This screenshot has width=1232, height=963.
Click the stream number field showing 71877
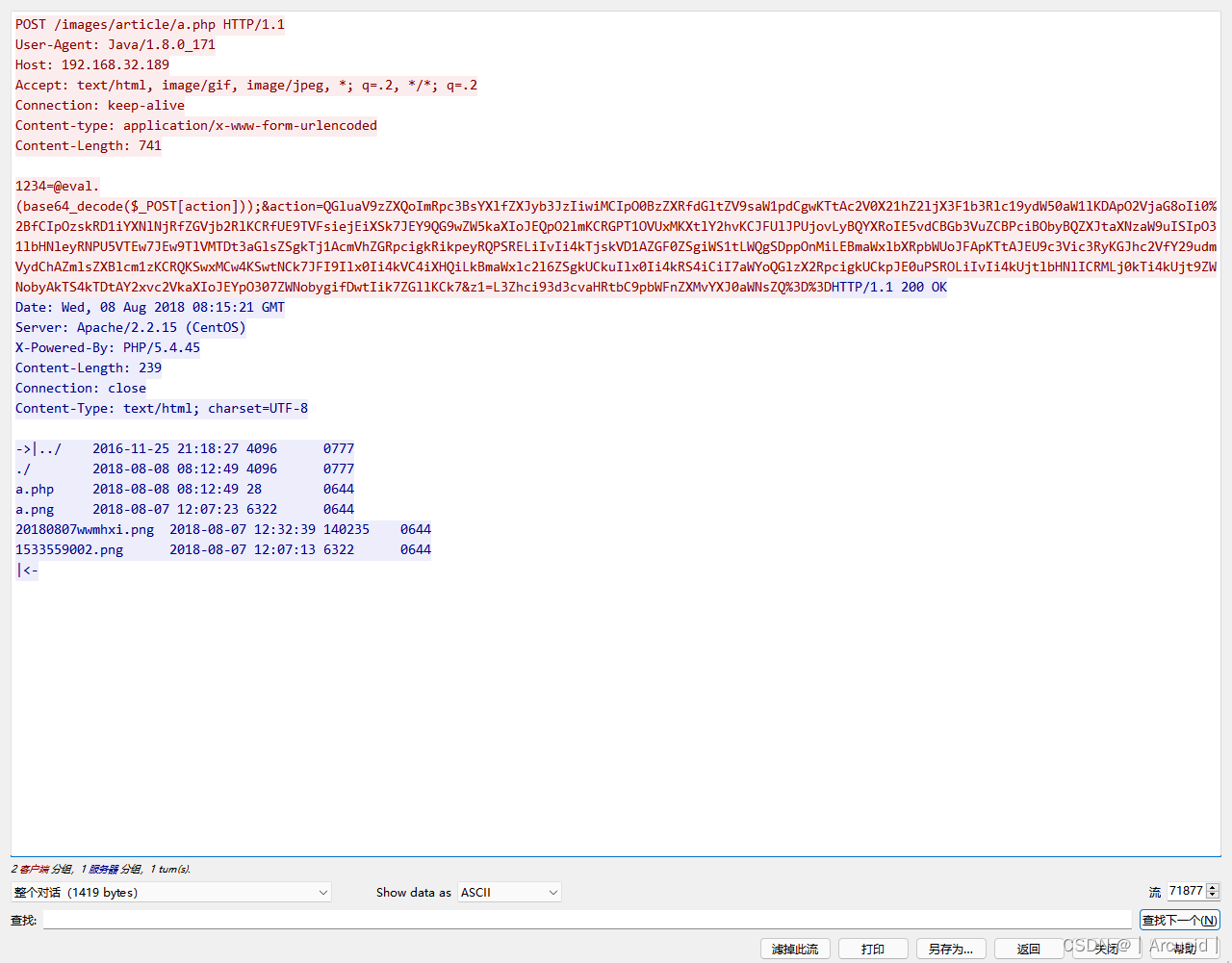pos(1186,892)
